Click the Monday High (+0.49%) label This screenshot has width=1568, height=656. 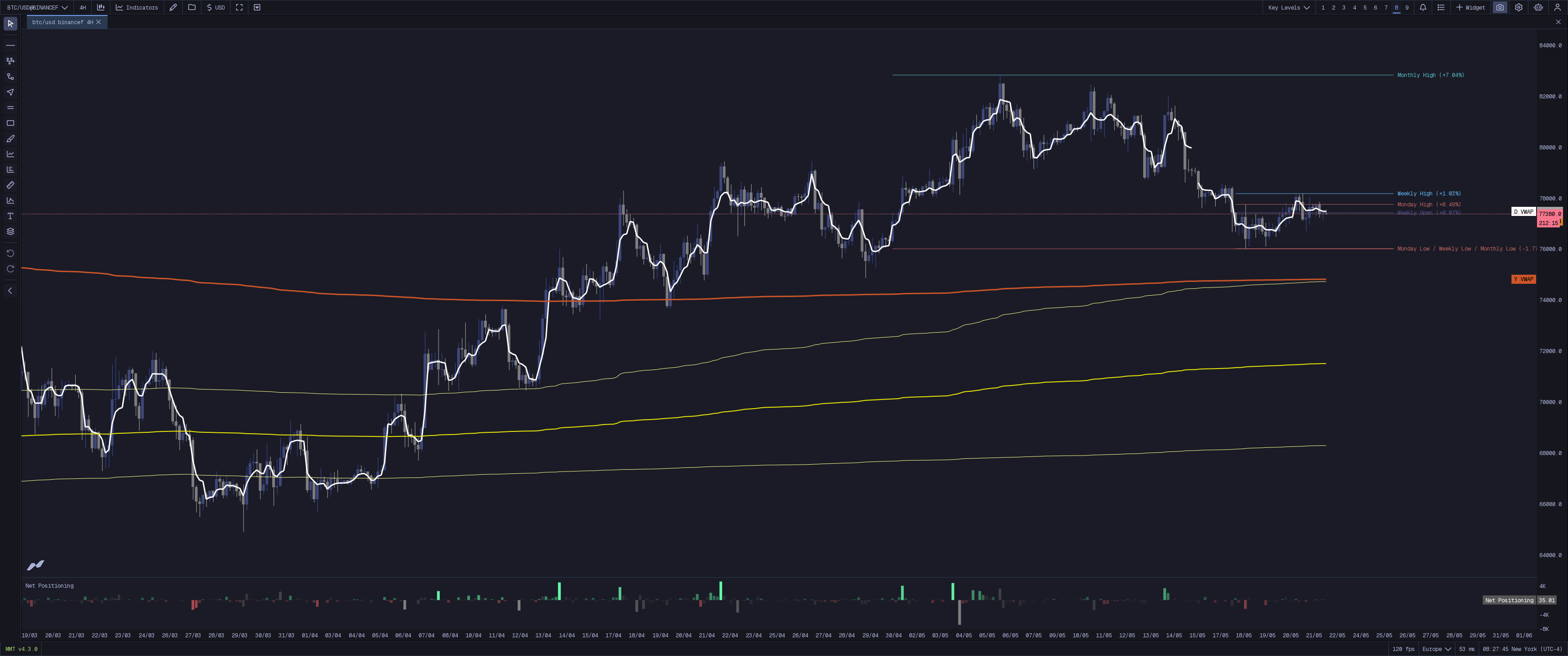[1429, 205]
